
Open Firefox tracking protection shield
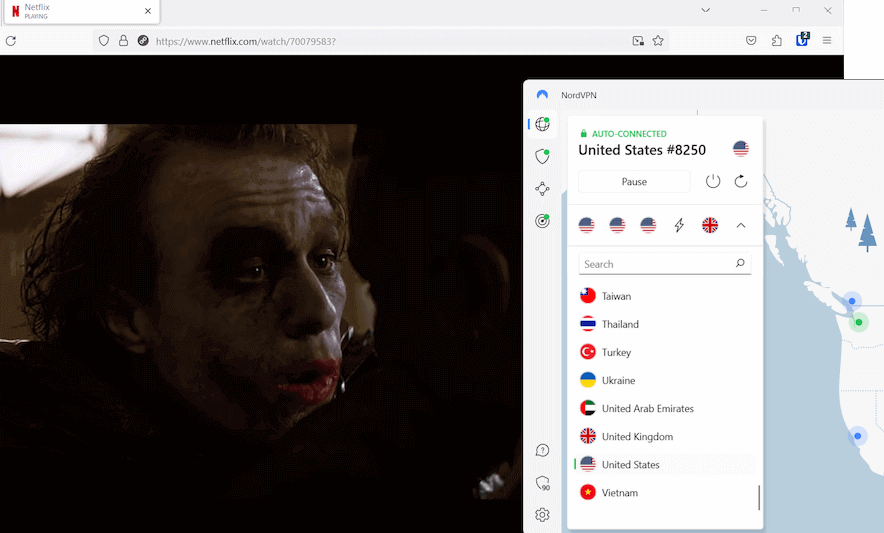(x=104, y=41)
